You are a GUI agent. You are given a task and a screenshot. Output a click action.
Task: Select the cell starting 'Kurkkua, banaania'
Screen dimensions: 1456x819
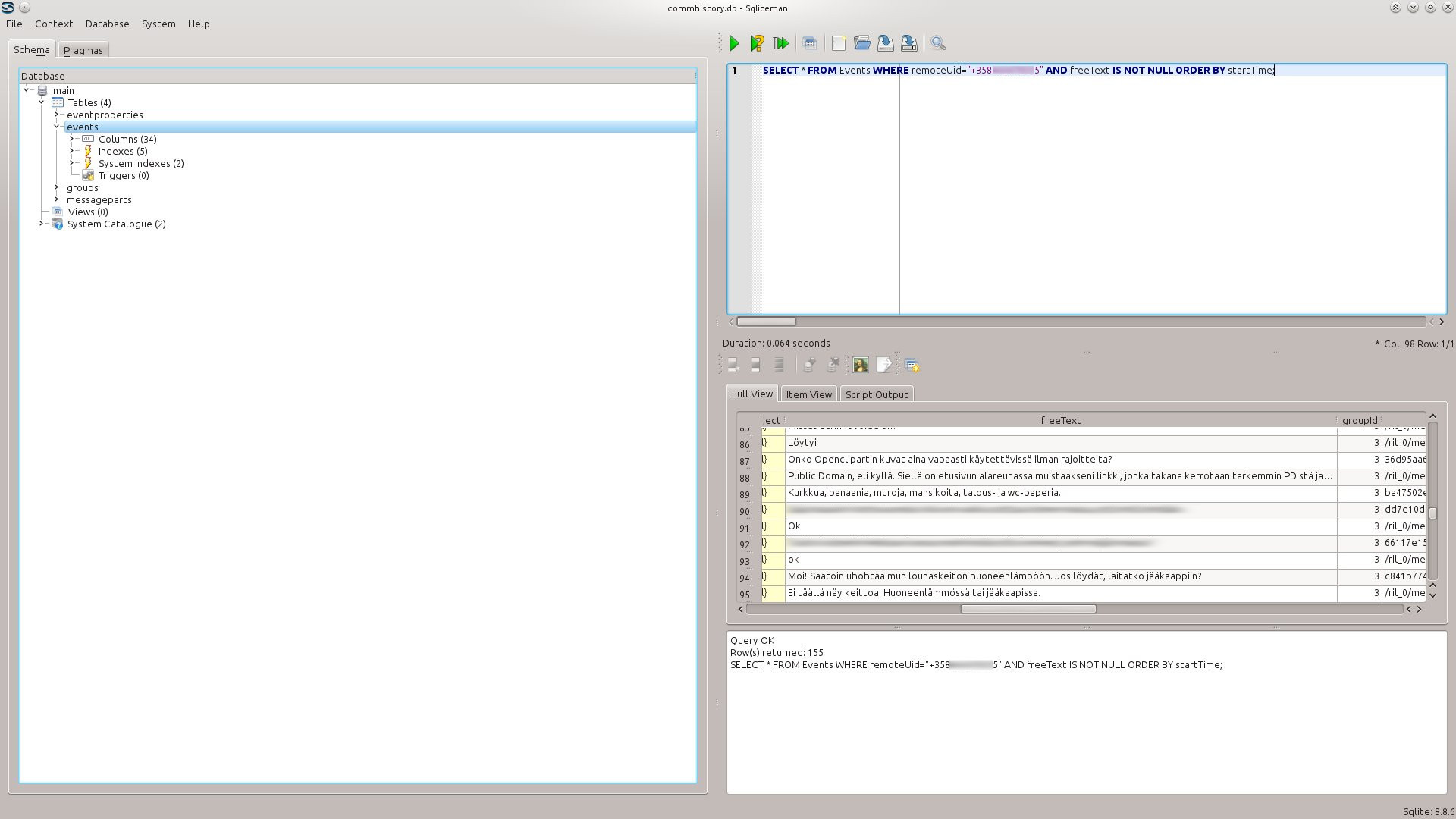click(1060, 493)
